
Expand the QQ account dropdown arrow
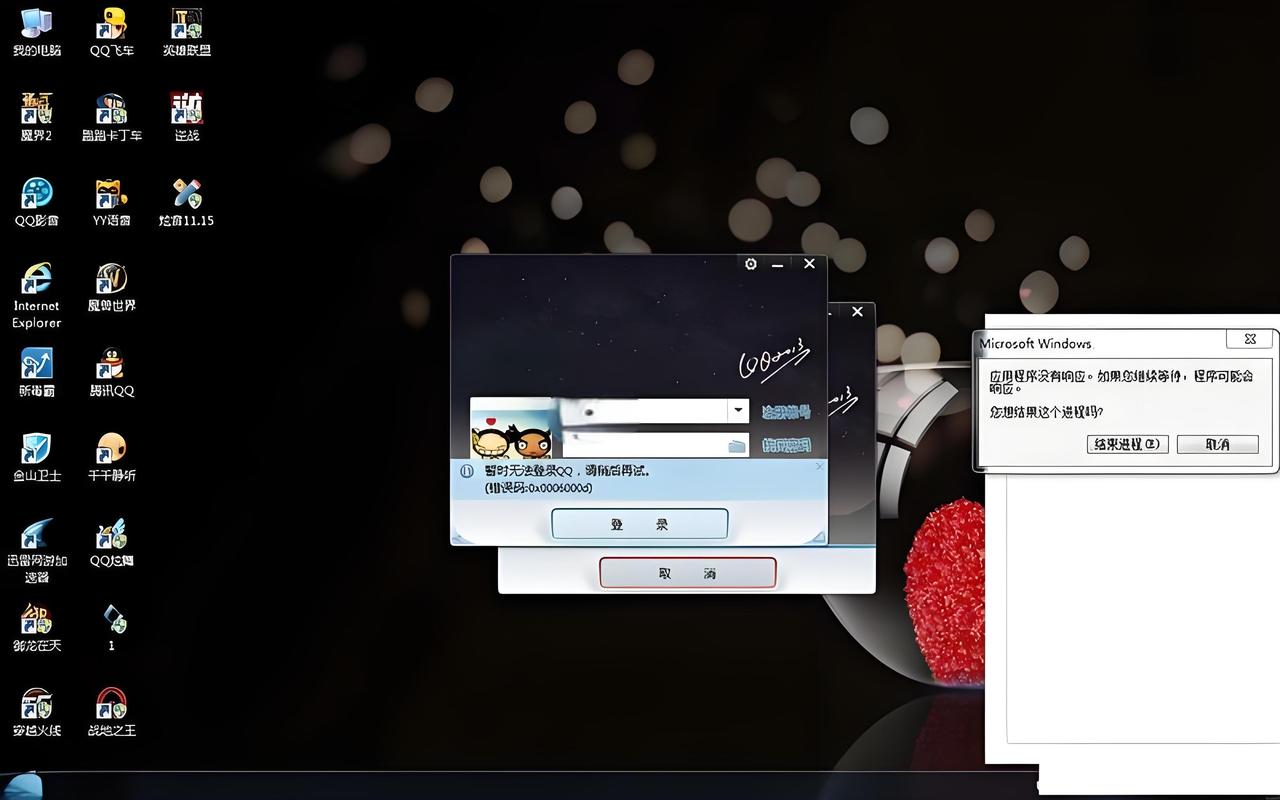click(738, 411)
